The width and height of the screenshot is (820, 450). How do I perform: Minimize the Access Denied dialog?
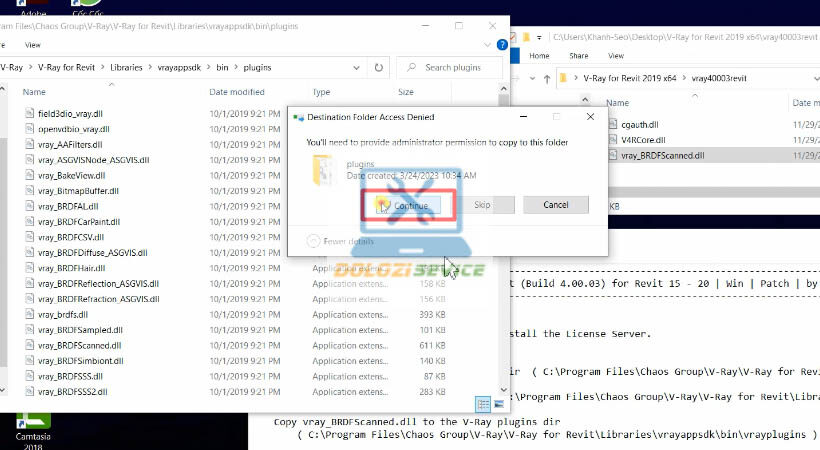click(523, 117)
